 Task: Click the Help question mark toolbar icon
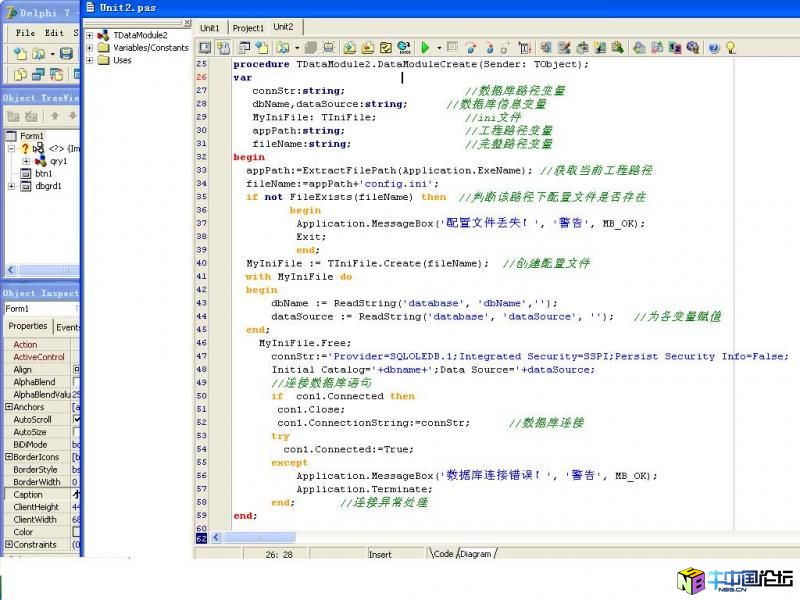click(x=714, y=47)
